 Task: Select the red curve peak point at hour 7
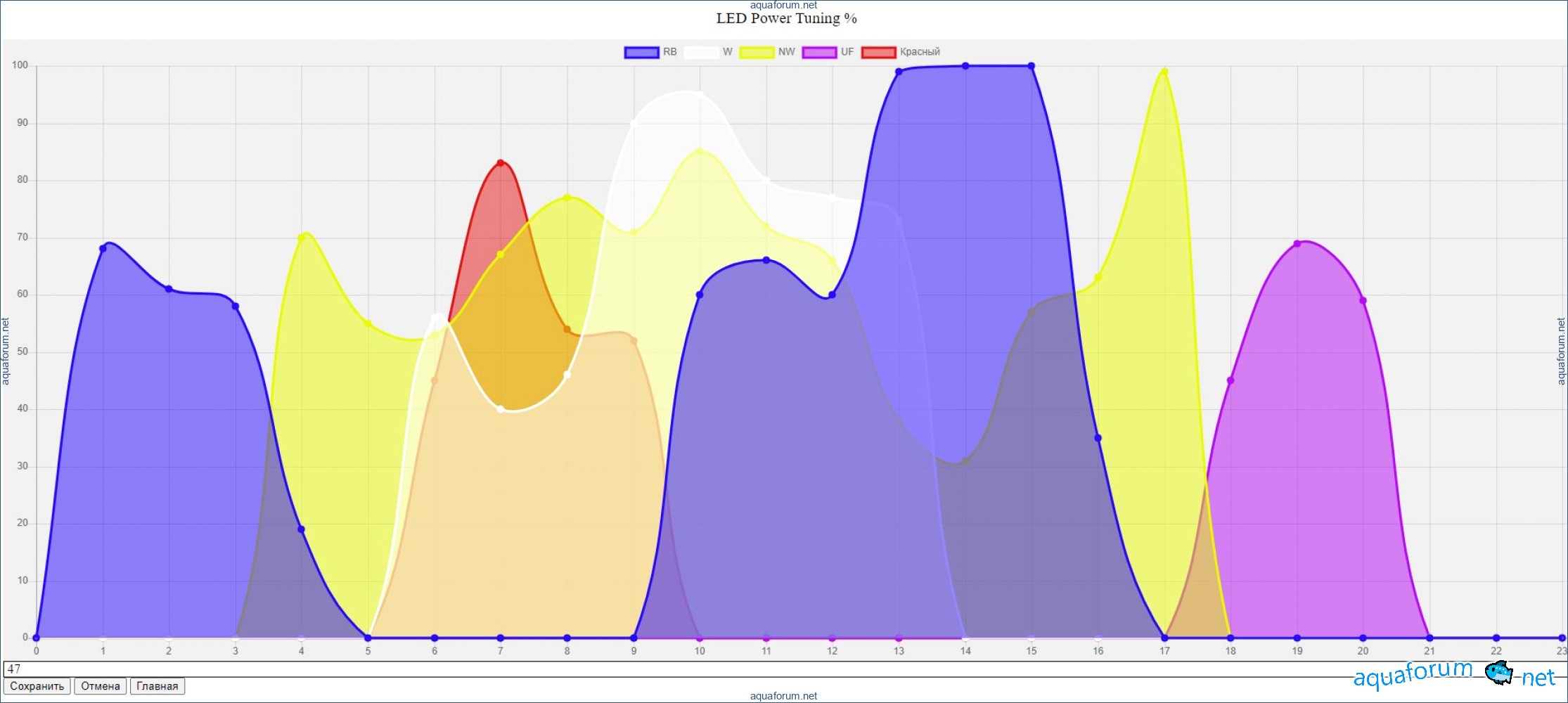coord(501,163)
